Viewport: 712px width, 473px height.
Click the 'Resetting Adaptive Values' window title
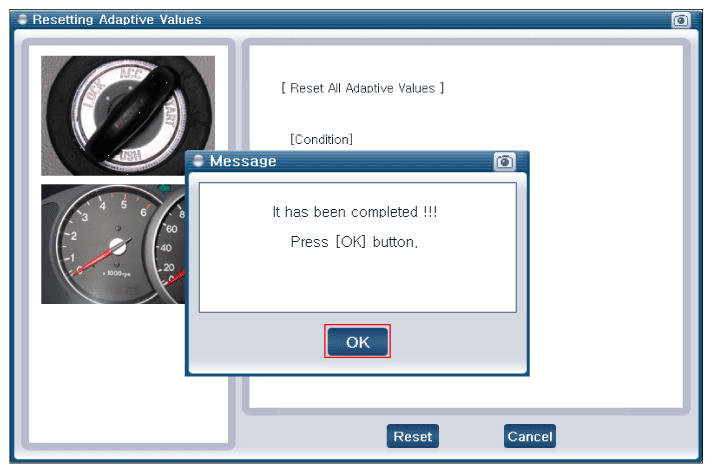117,20
